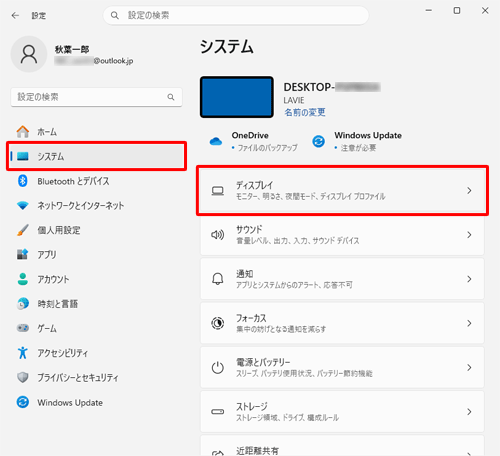500x456 pixels.
Task: Expand 電源とバッテリー with its chevron arrow
Action: (469, 368)
